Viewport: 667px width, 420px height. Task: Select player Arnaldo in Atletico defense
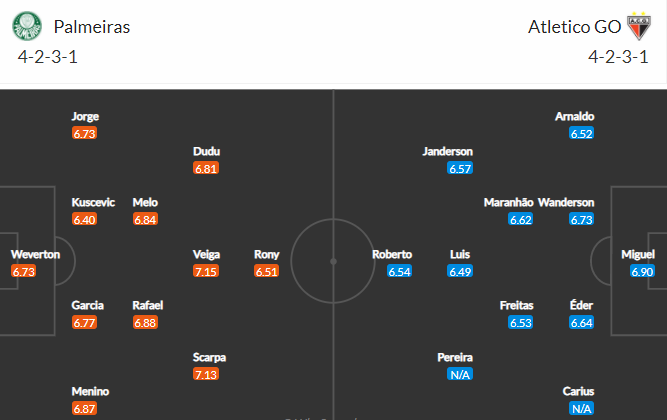575,116
